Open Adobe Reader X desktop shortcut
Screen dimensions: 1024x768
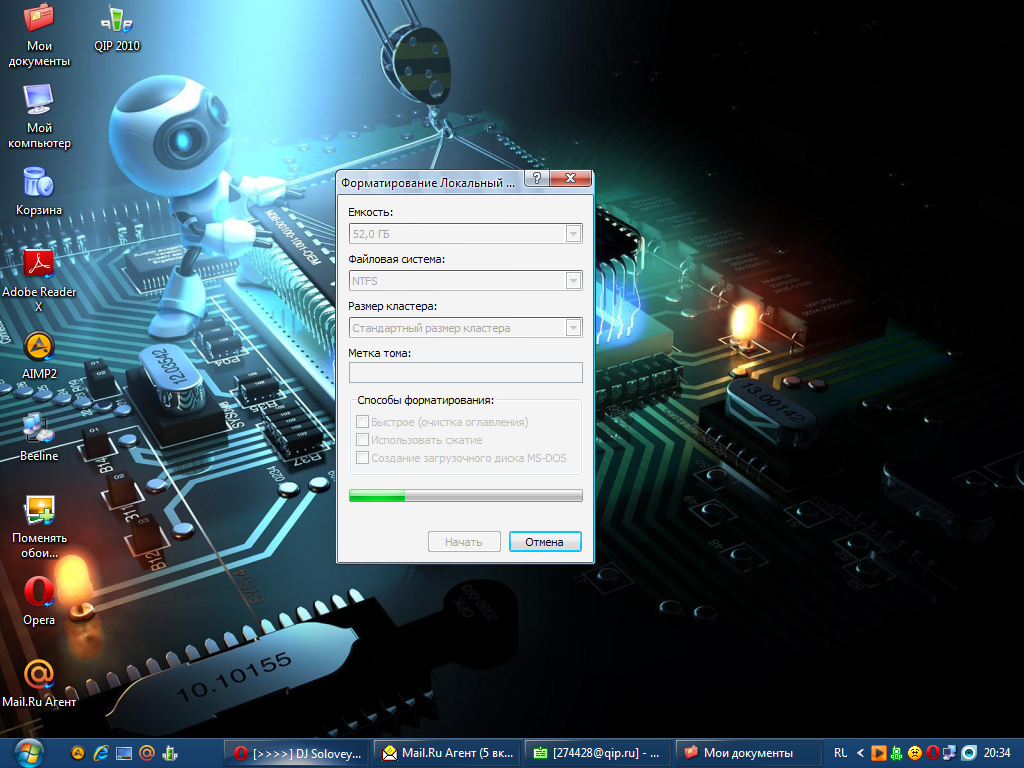(39, 265)
